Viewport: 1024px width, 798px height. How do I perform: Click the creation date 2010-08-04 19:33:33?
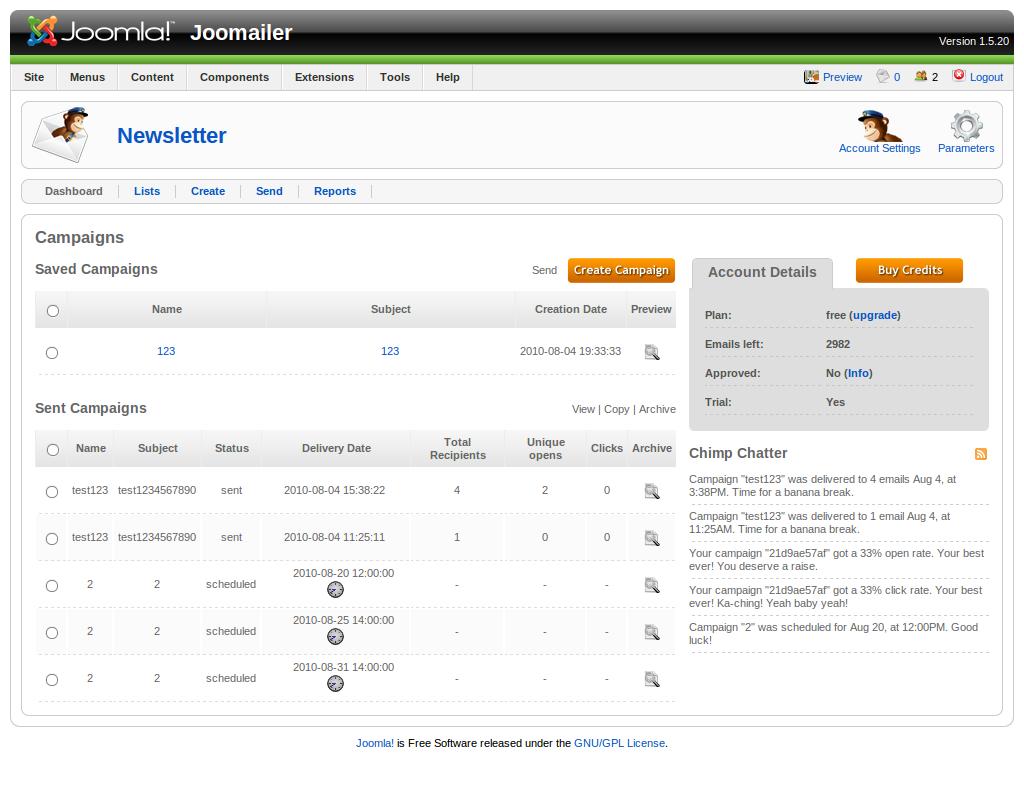click(x=570, y=351)
